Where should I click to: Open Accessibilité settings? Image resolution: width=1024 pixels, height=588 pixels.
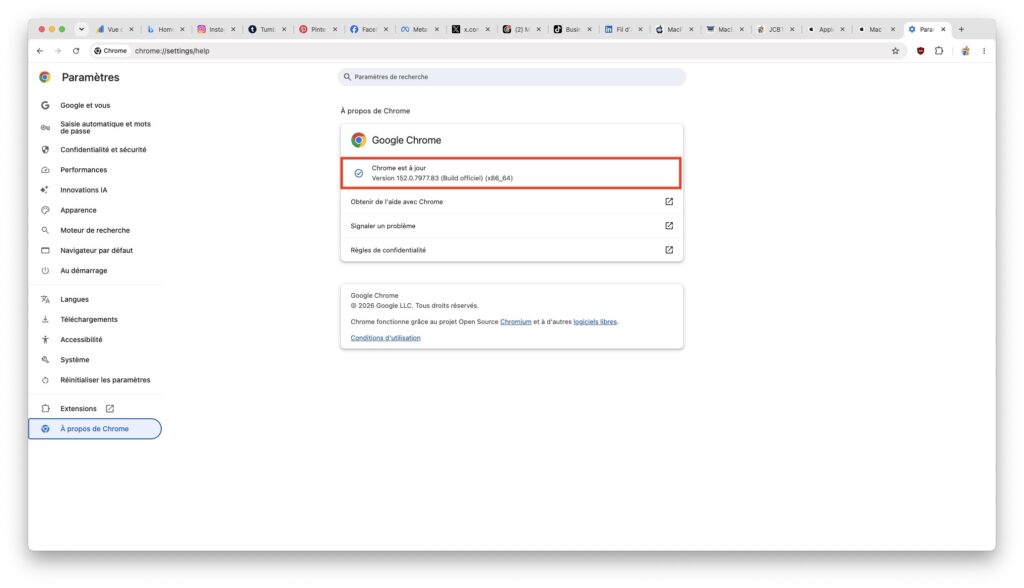[82, 340]
